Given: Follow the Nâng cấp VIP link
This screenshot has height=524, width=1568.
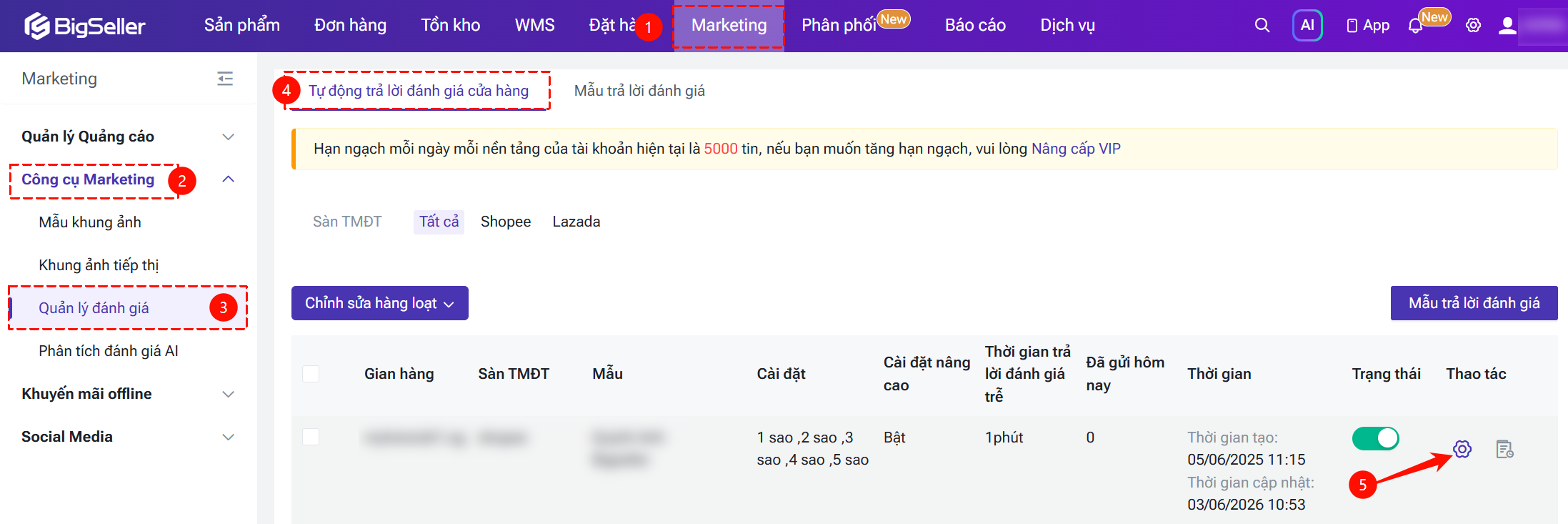Looking at the screenshot, I should tap(1076, 149).
